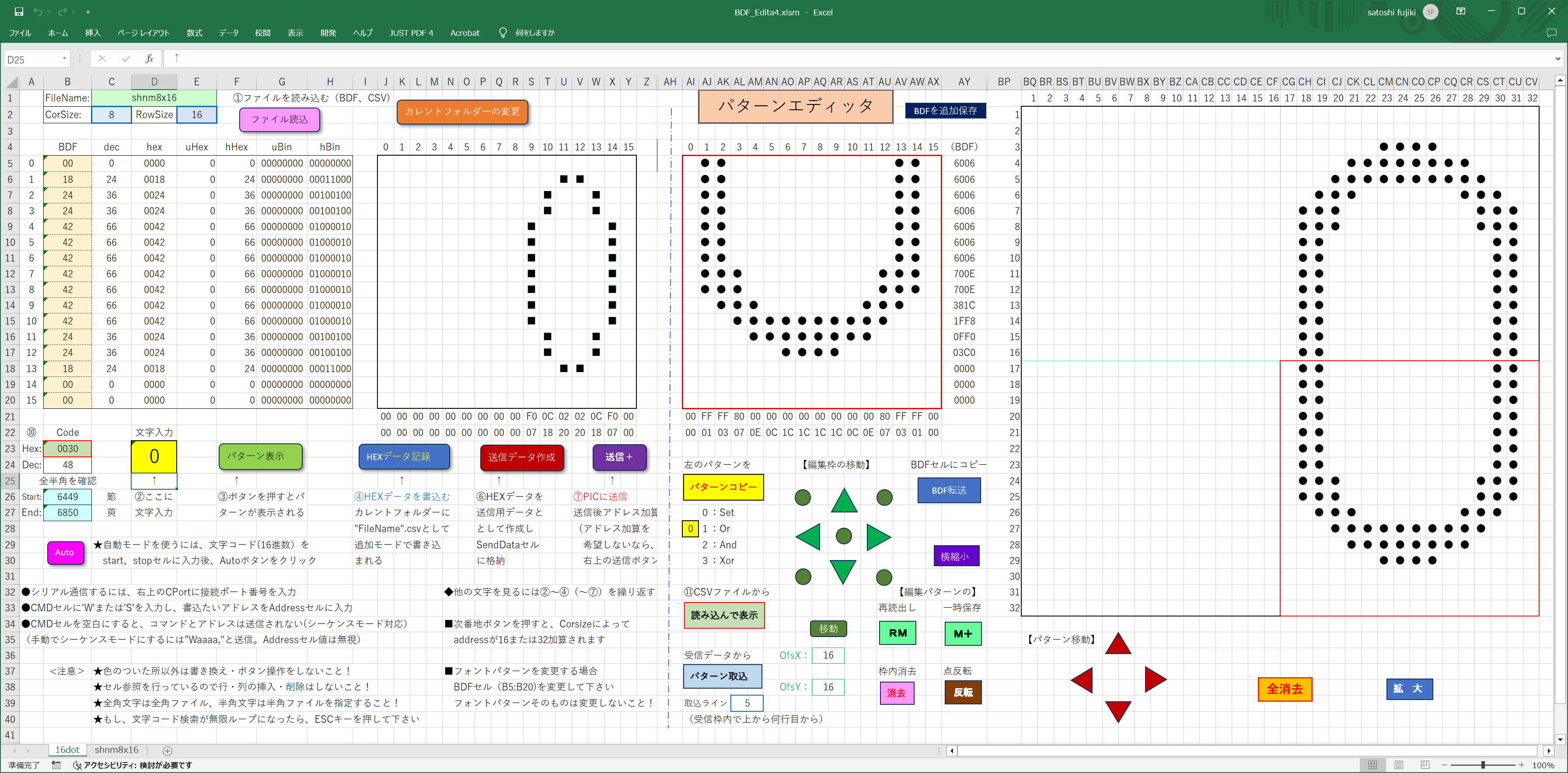Click the center green circle between arrows

[x=844, y=536]
